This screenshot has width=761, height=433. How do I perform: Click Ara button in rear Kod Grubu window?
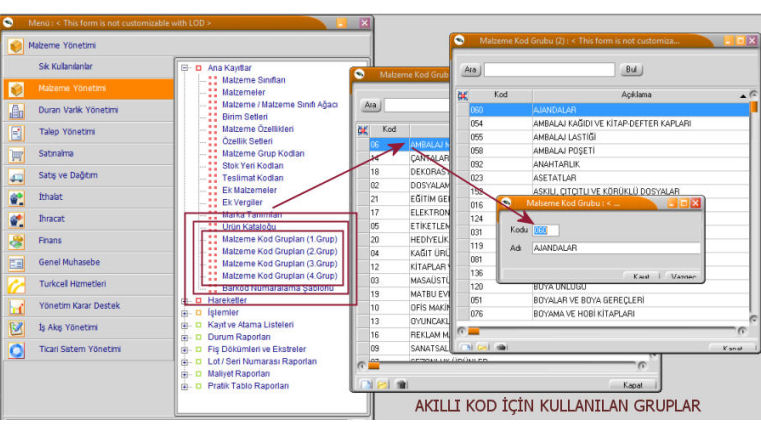(x=370, y=105)
